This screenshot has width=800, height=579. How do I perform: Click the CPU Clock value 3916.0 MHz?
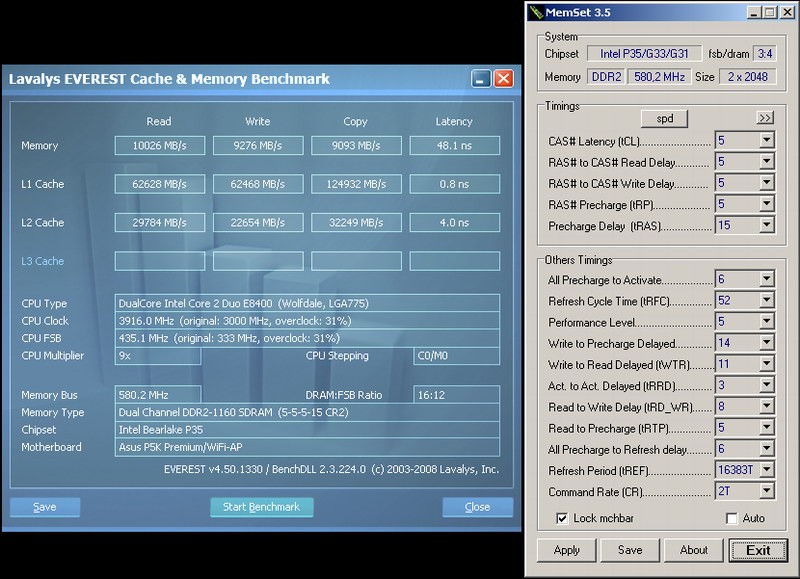[x=307, y=321]
